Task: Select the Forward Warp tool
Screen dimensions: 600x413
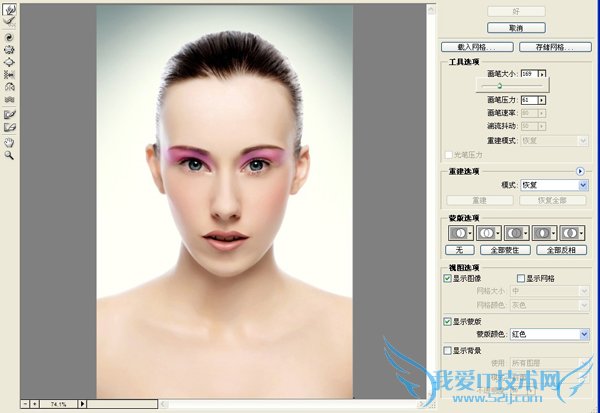Action: pos(9,10)
